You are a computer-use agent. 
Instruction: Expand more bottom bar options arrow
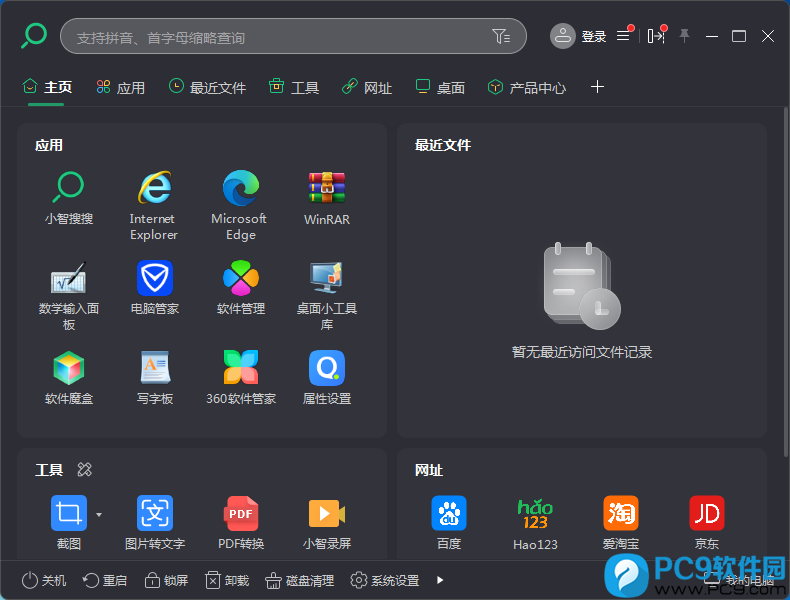(440, 580)
